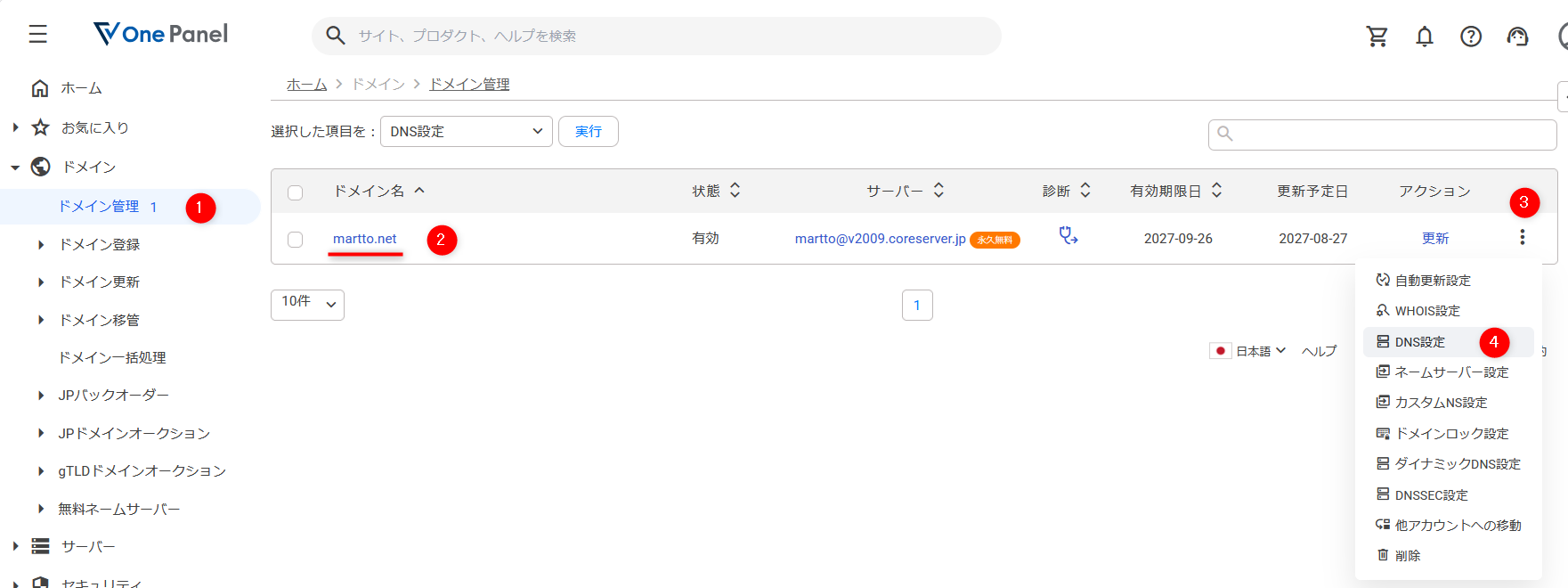Expand 無料ネームサーバー submenu
The height and width of the screenshot is (588, 1568).
41,509
